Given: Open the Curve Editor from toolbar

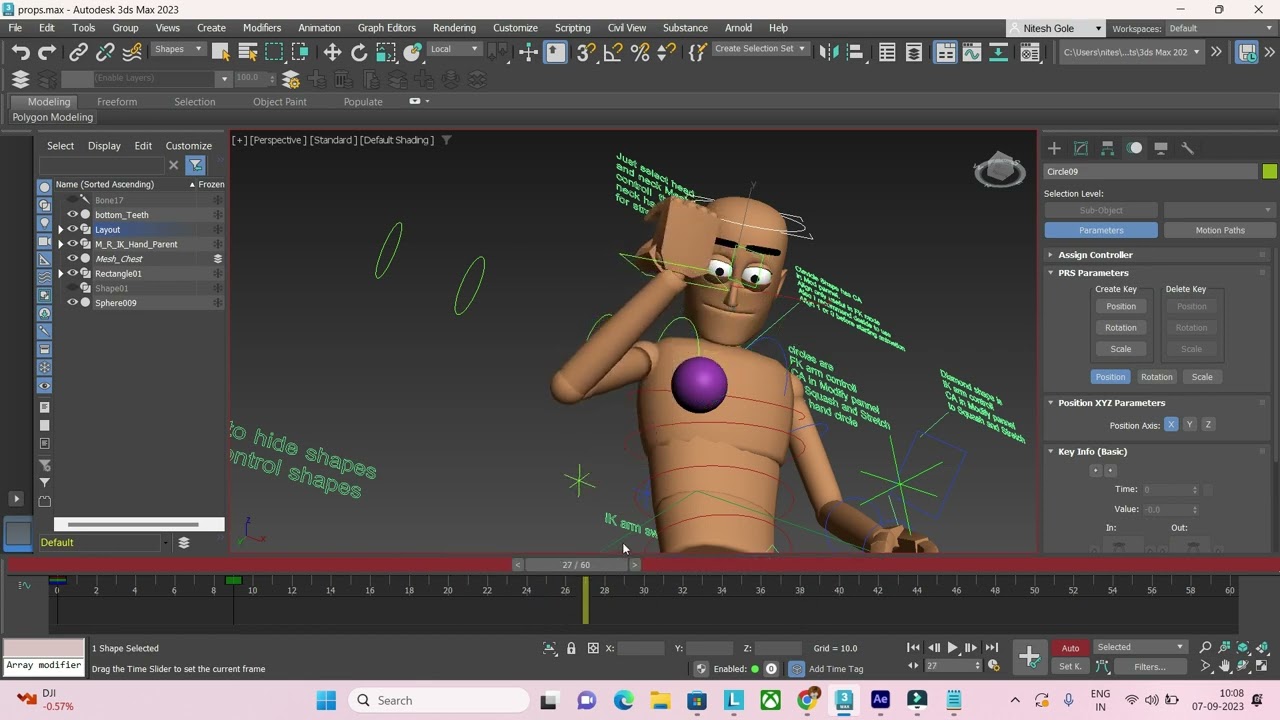Looking at the screenshot, I should pyautogui.click(x=971, y=53).
